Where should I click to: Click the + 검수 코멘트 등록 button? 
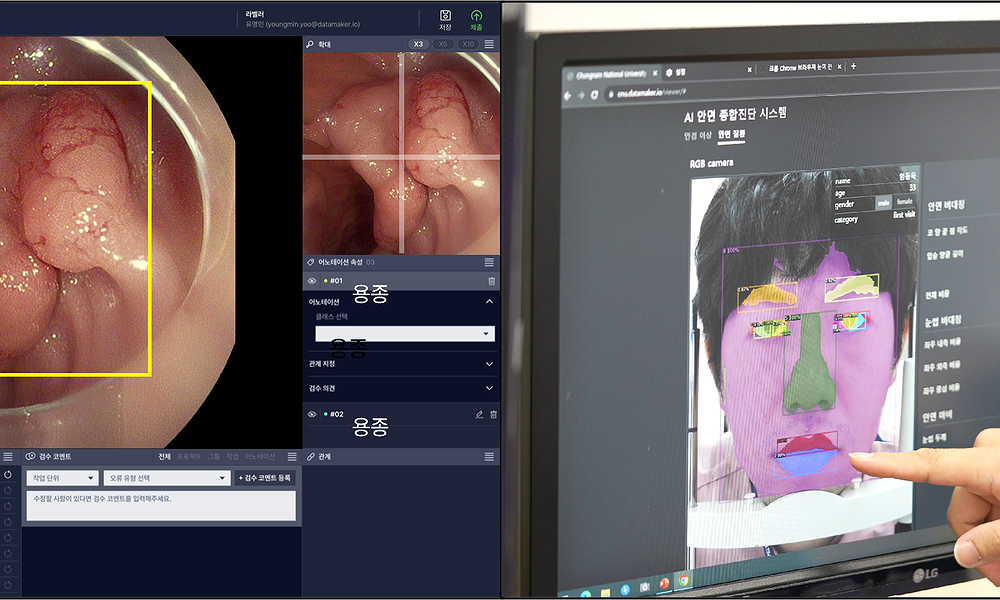[265, 478]
